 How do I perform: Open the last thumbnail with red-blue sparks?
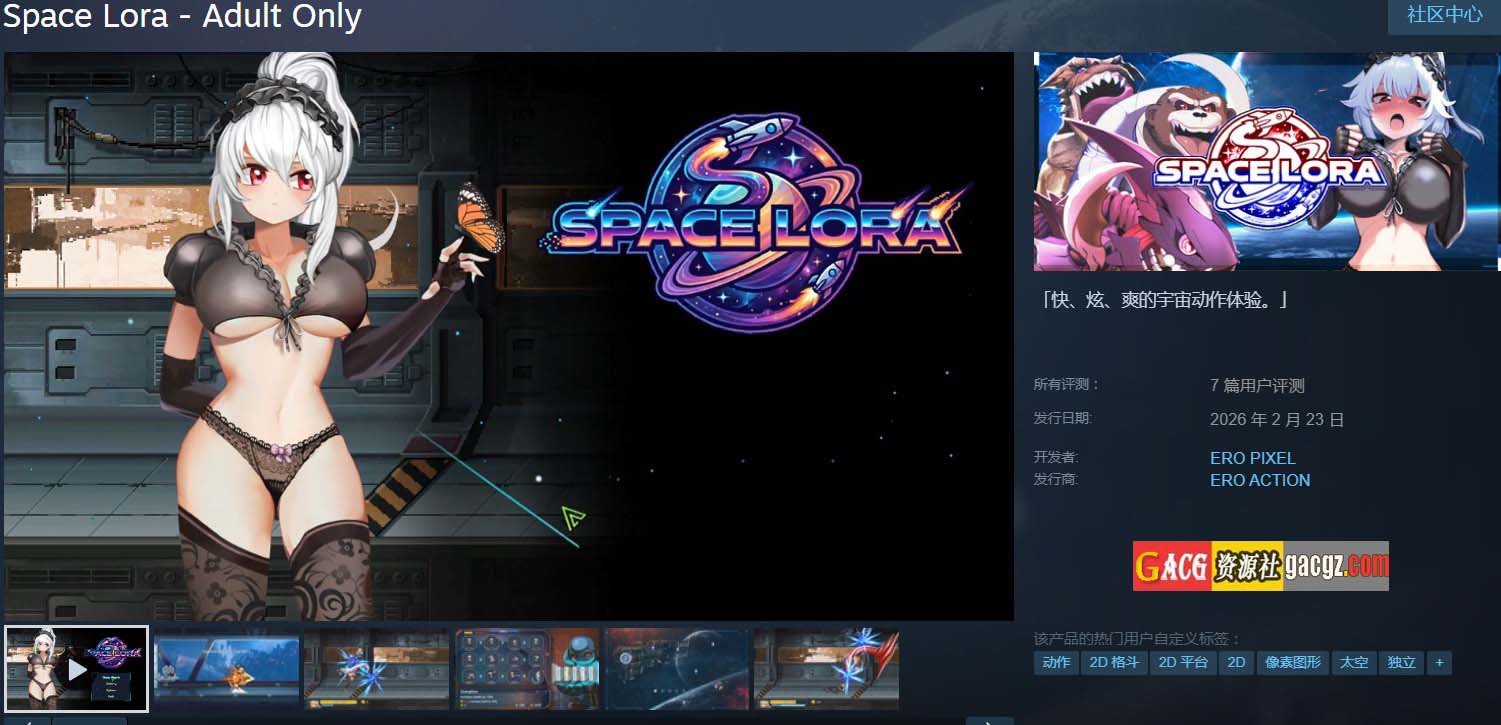coord(827,669)
